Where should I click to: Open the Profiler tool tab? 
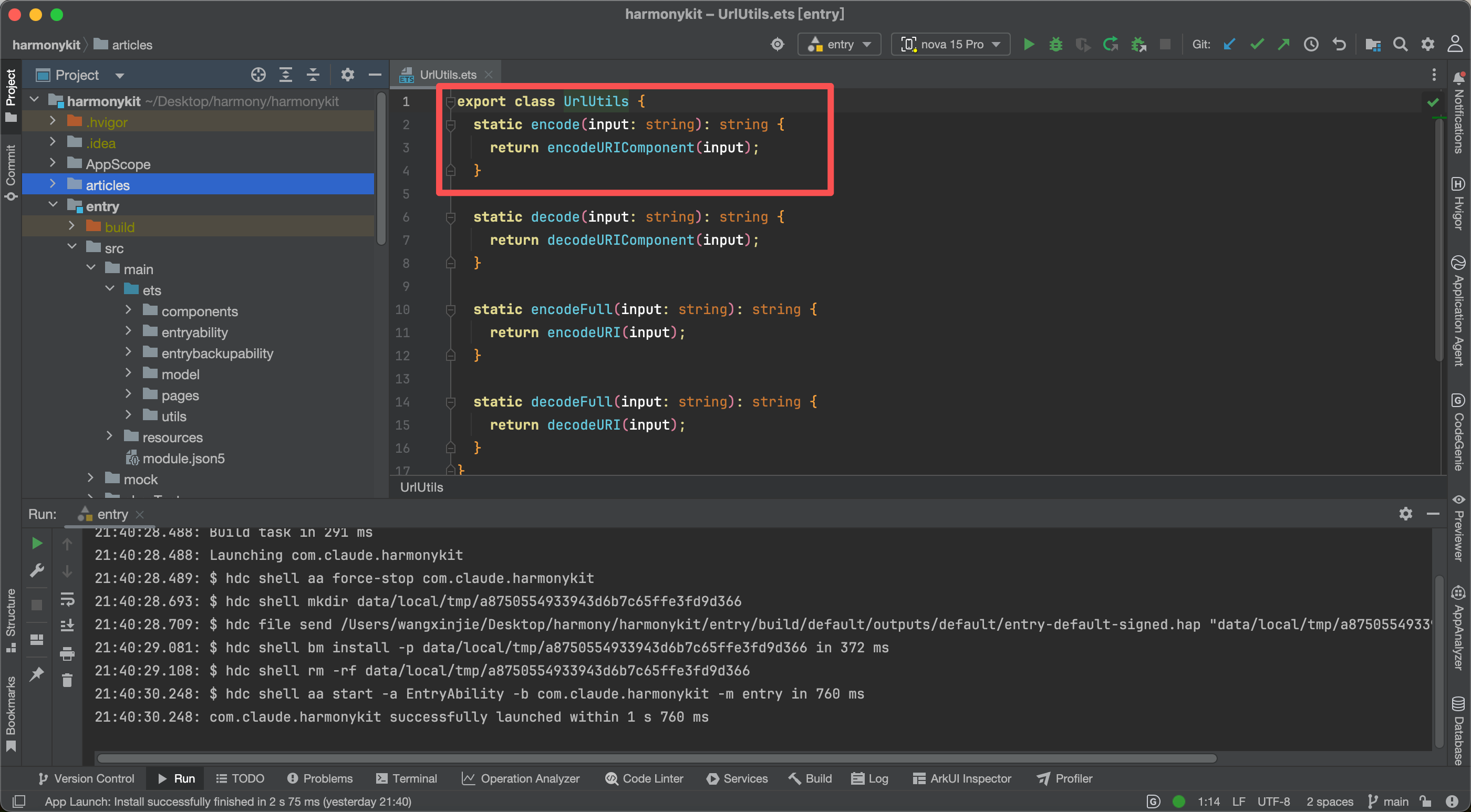click(1064, 778)
